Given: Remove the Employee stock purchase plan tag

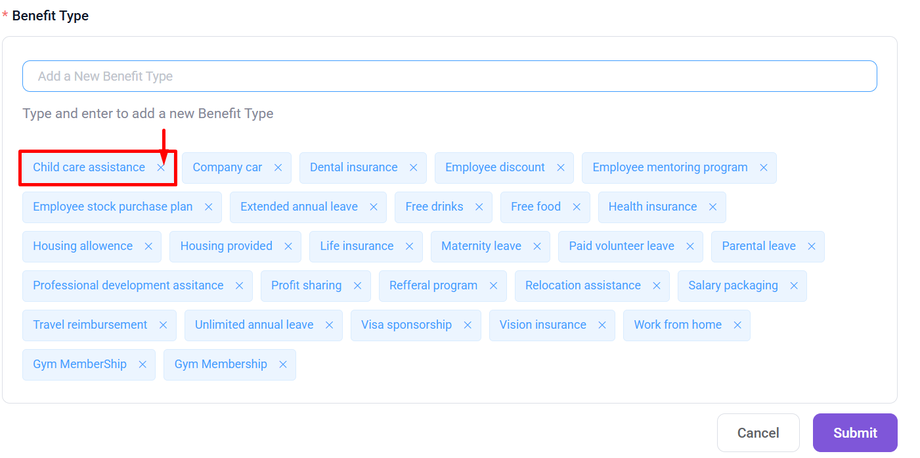Looking at the screenshot, I should pos(208,207).
